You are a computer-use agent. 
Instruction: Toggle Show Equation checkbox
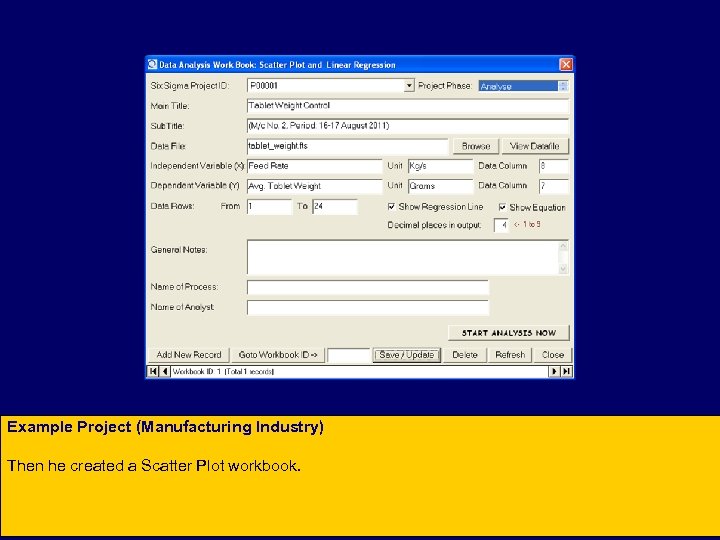(x=502, y=207)
